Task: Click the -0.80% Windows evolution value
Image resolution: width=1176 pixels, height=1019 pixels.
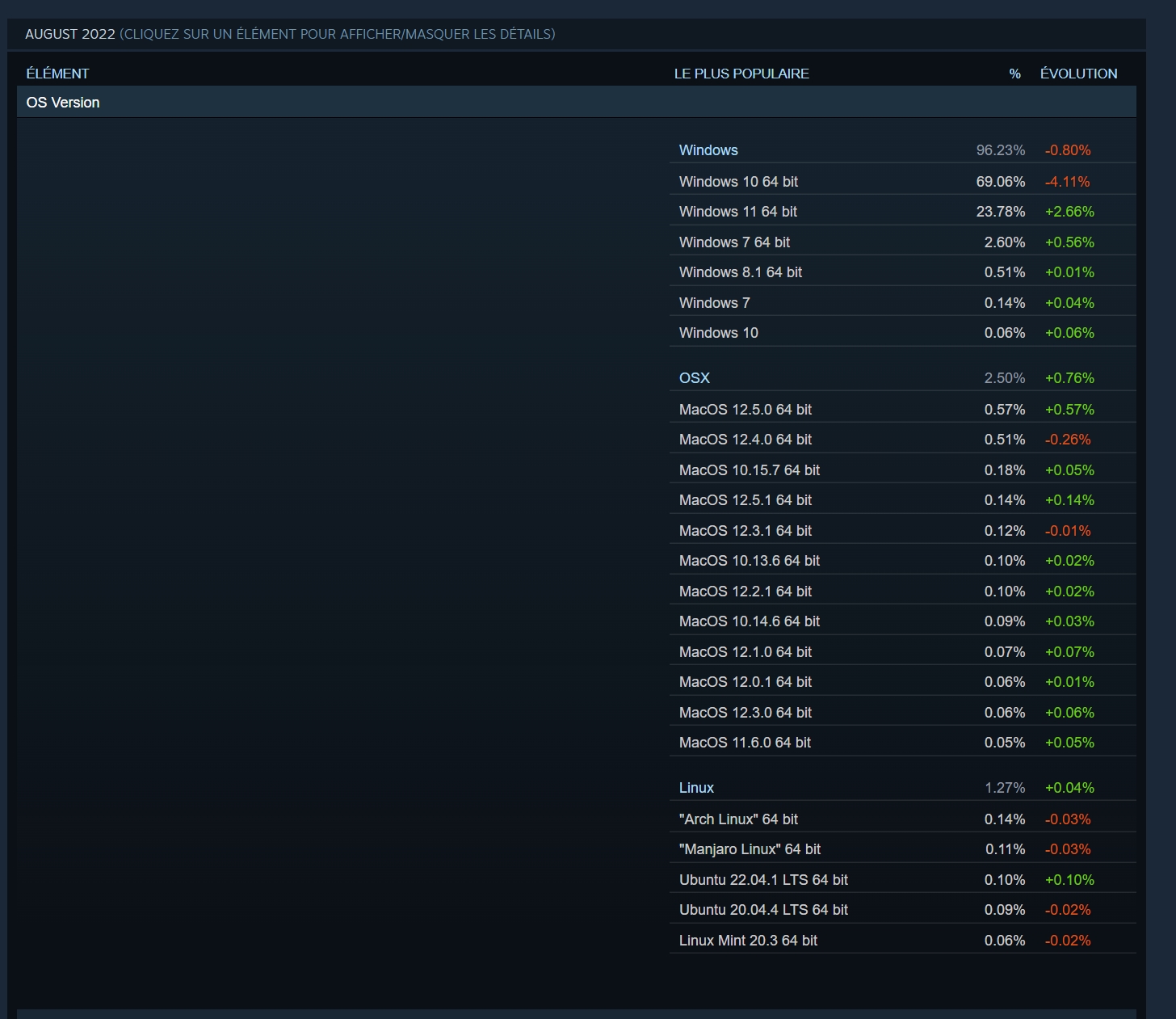Action: coord(1068,150)
